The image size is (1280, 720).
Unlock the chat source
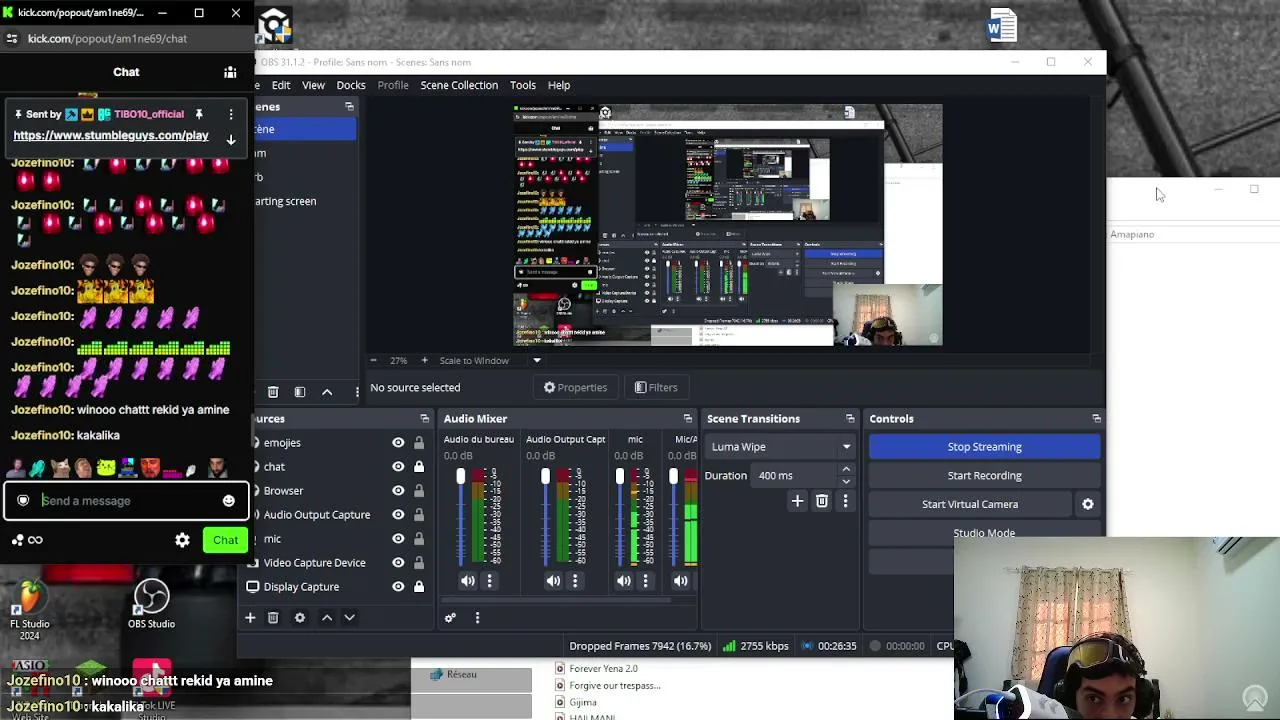click(419, 467)
